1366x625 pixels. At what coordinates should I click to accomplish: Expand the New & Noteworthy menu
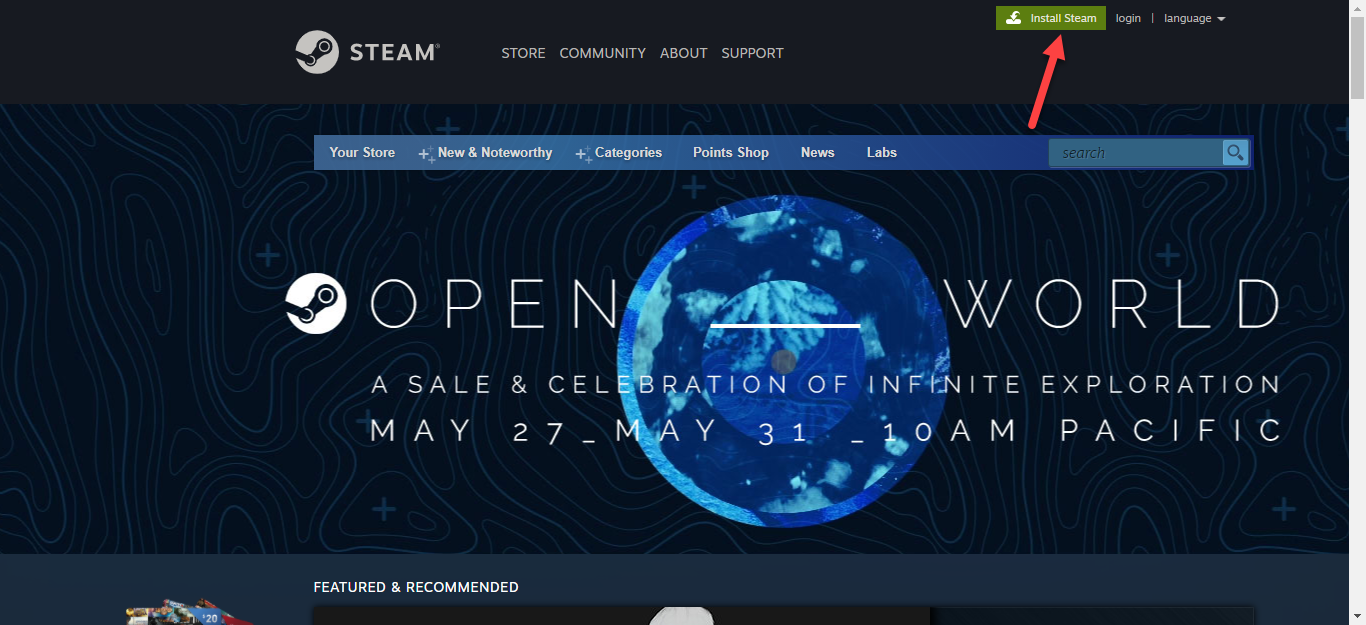(494, 153)
